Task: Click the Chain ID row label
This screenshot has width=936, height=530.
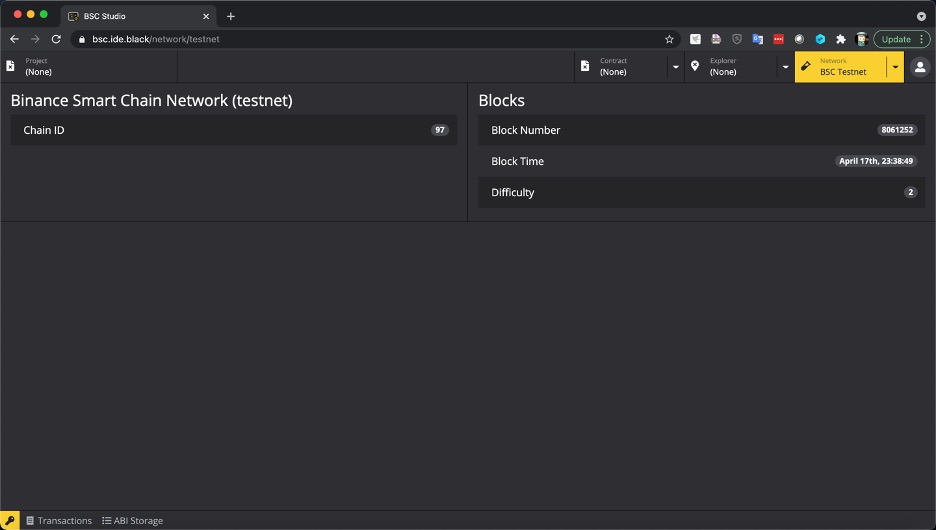Action: click(44, 130)
